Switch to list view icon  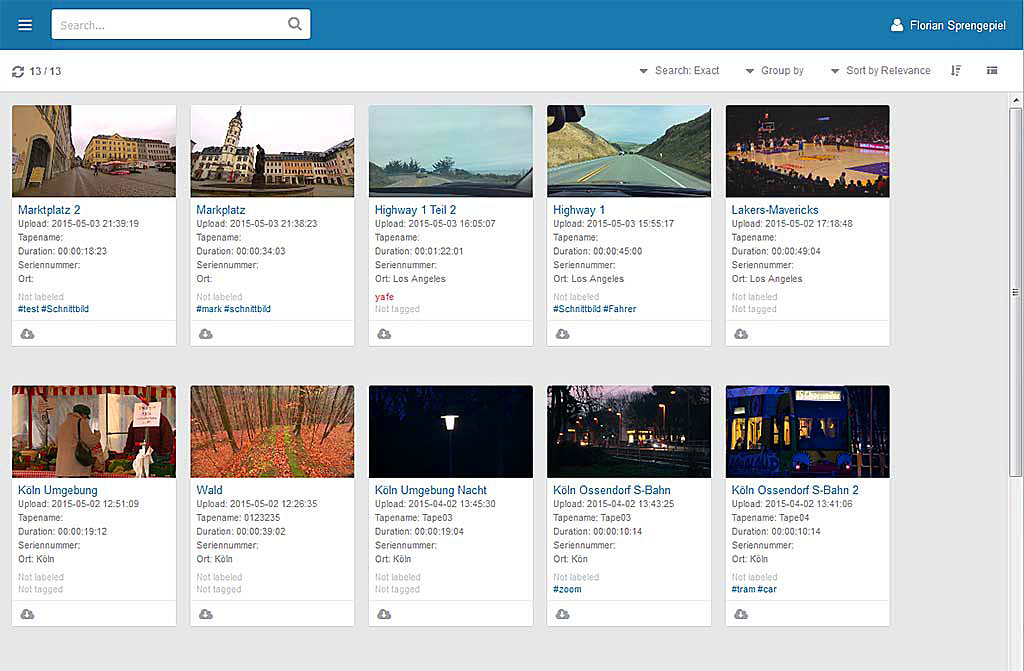point(992,71)
